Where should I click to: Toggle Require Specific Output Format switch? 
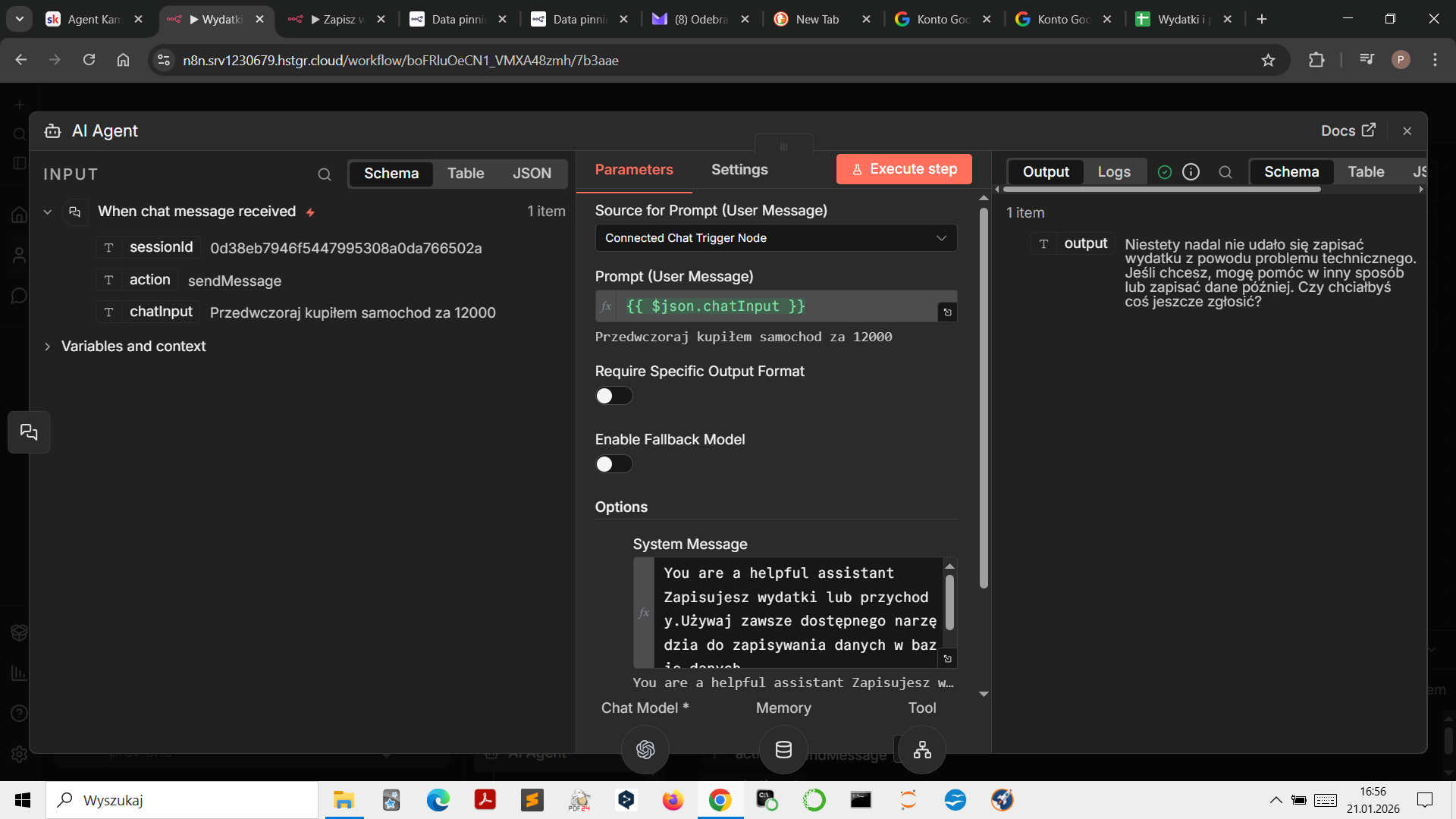coord(613,396)
